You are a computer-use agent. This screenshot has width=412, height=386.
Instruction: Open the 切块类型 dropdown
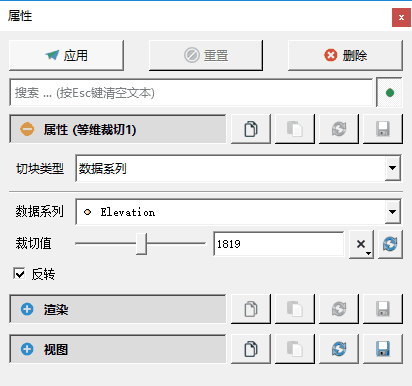[x=393, y=168]
